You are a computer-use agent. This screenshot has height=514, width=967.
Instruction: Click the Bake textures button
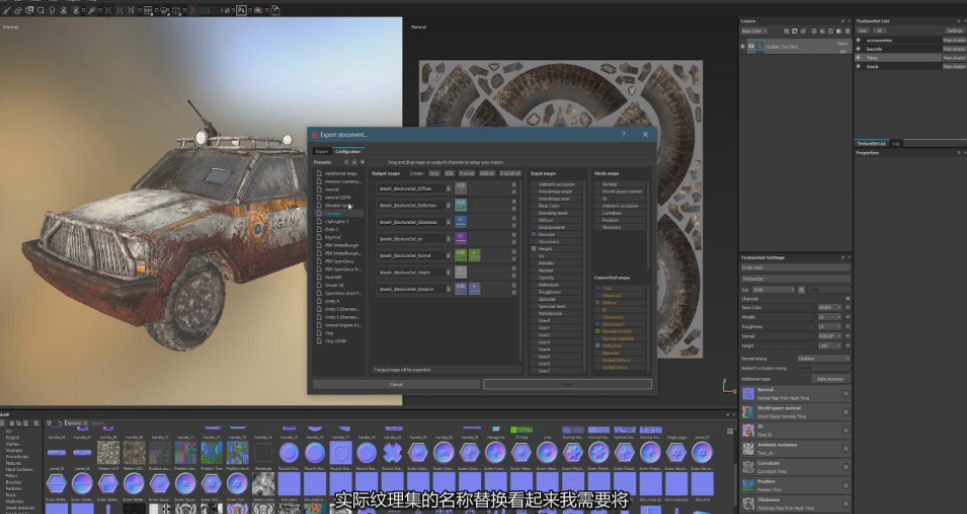click(x=829, y=378)
